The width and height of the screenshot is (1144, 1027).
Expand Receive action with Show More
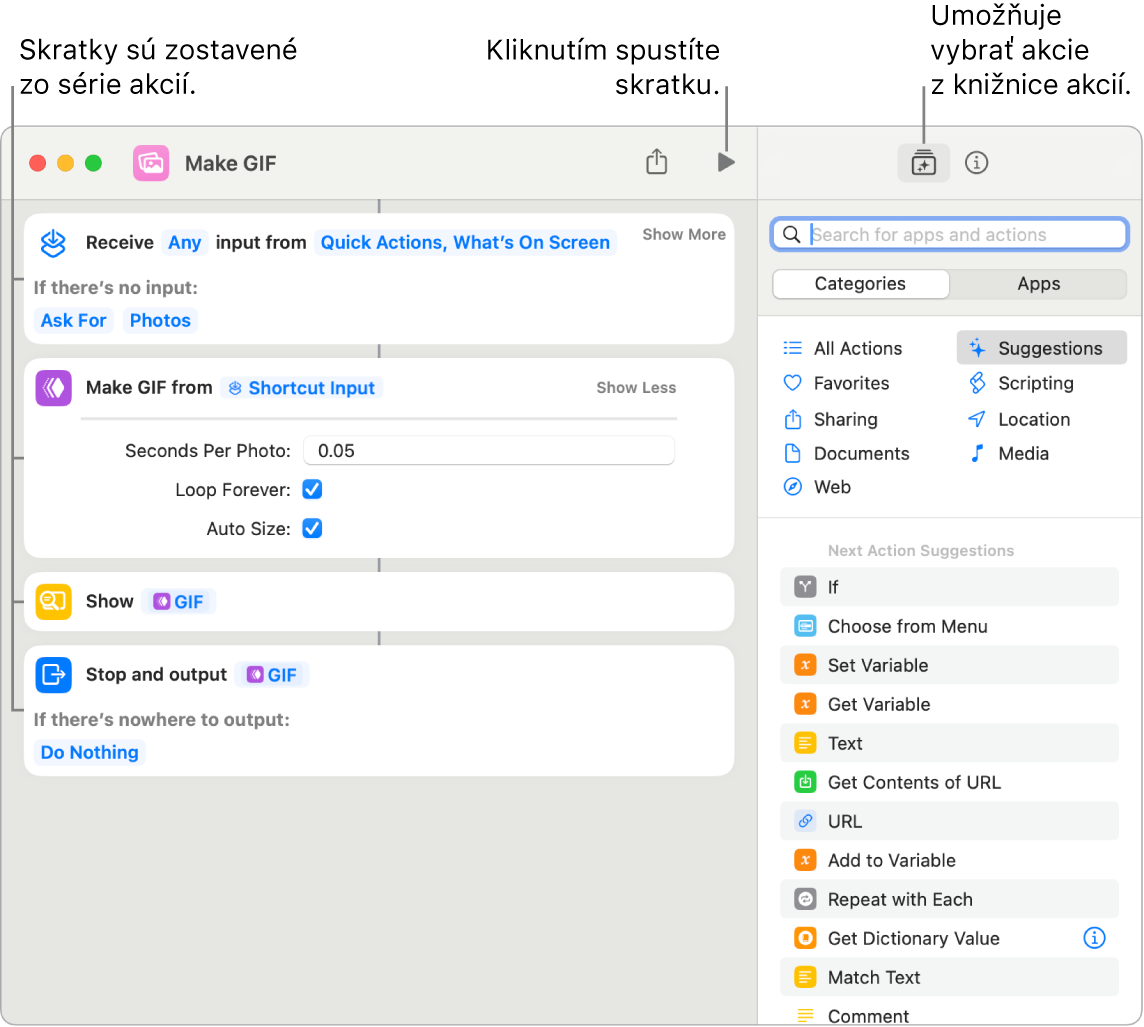[x=683, y=234]
